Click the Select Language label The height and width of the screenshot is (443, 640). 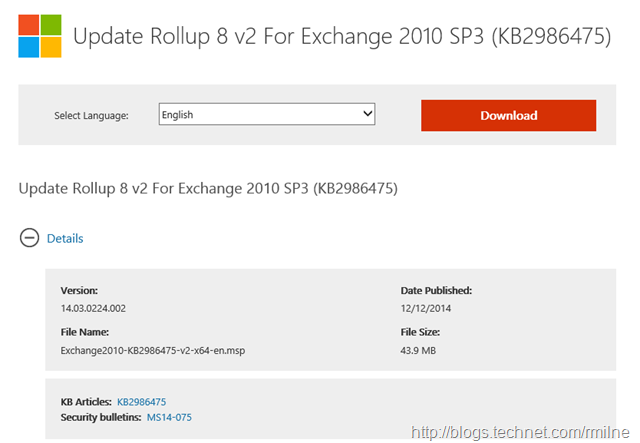coord(91,116)
